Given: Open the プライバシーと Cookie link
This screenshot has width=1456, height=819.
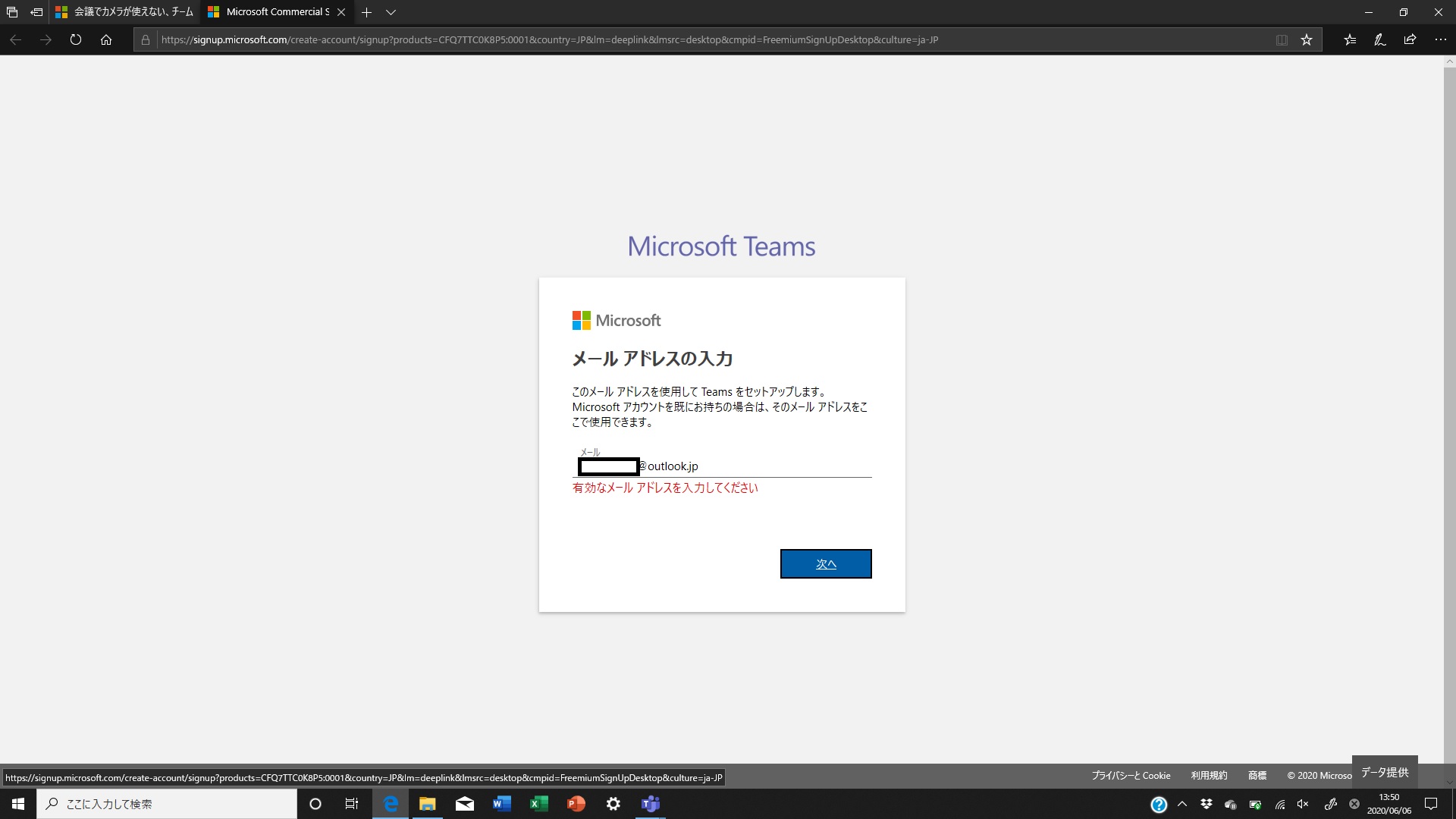Looking at the screenshot, I should coord(1131,775).
